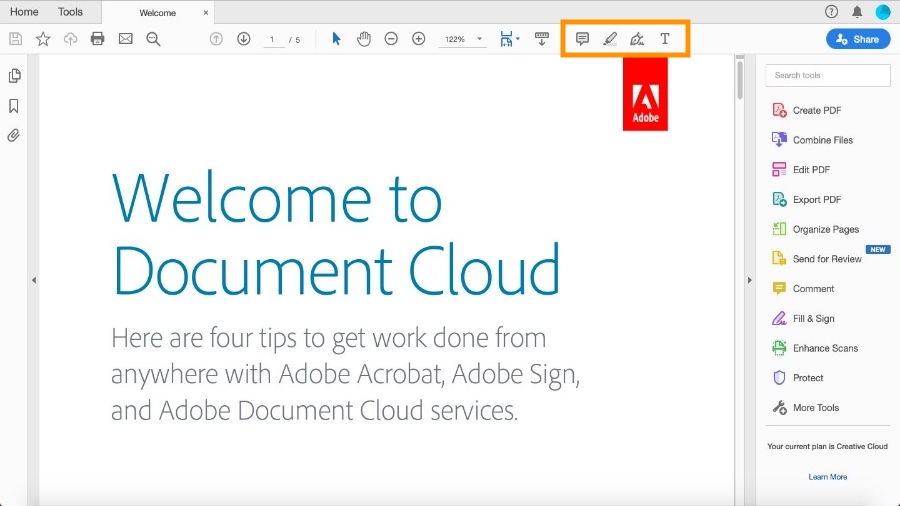This screenshot has width=900, height=506.
Task: Print the document
Action: [98, 39]
